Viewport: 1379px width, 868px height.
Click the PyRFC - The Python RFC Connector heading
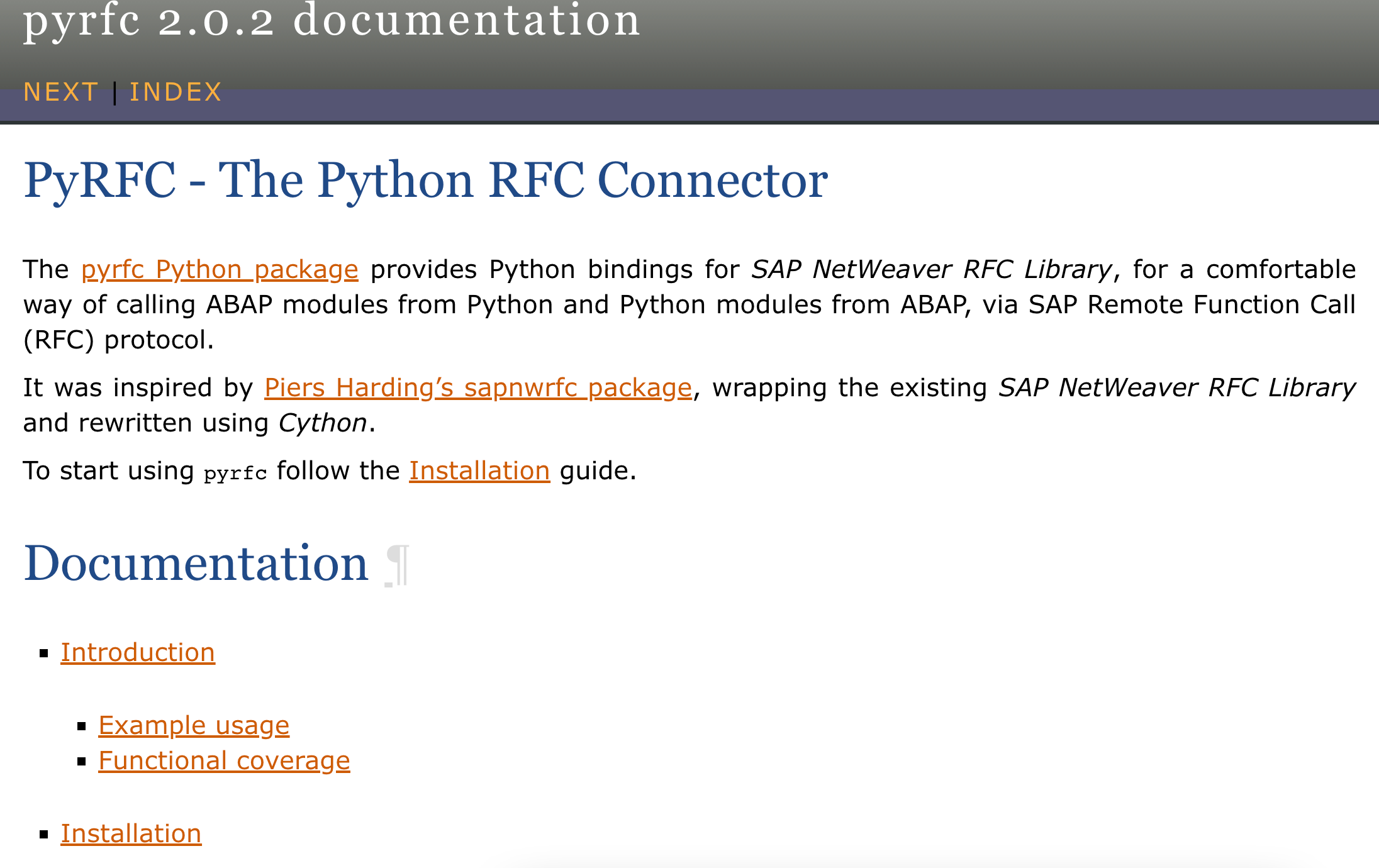point(425,181)
